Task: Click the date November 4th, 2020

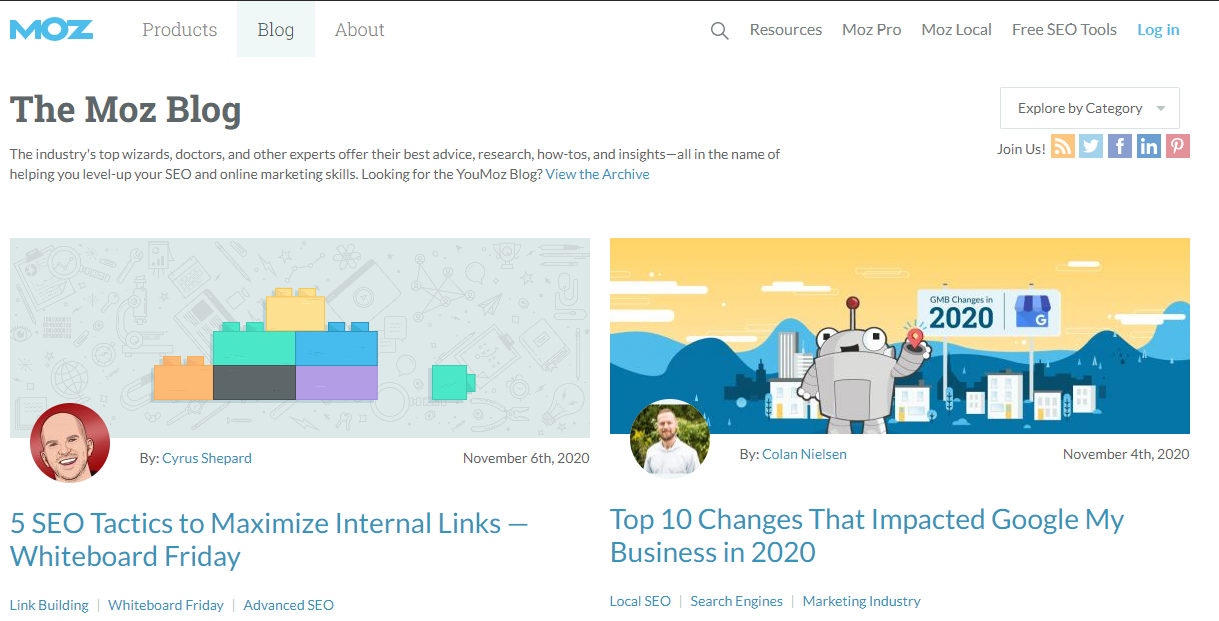Action: pos(1126,454)
